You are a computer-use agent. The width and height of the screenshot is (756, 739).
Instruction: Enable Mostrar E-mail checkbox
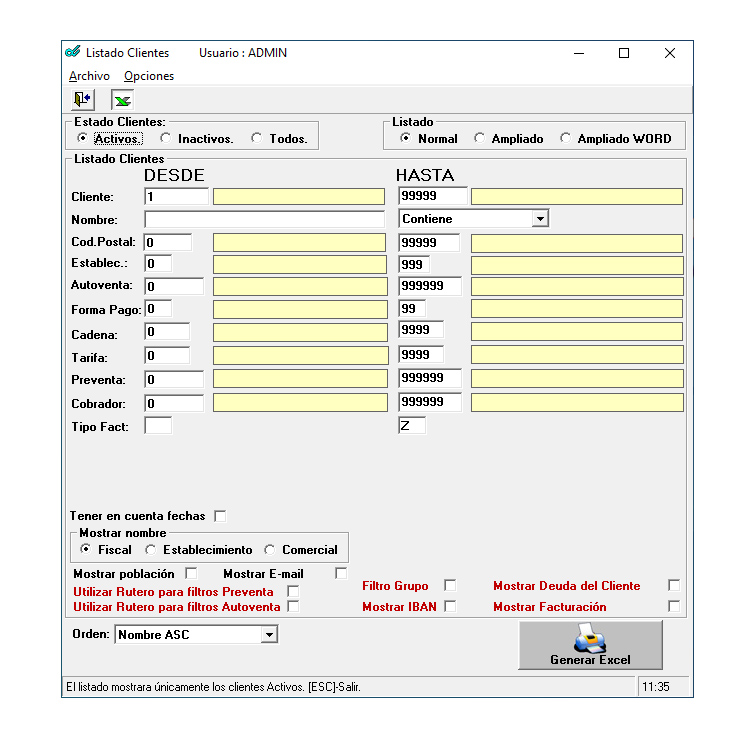341,573
